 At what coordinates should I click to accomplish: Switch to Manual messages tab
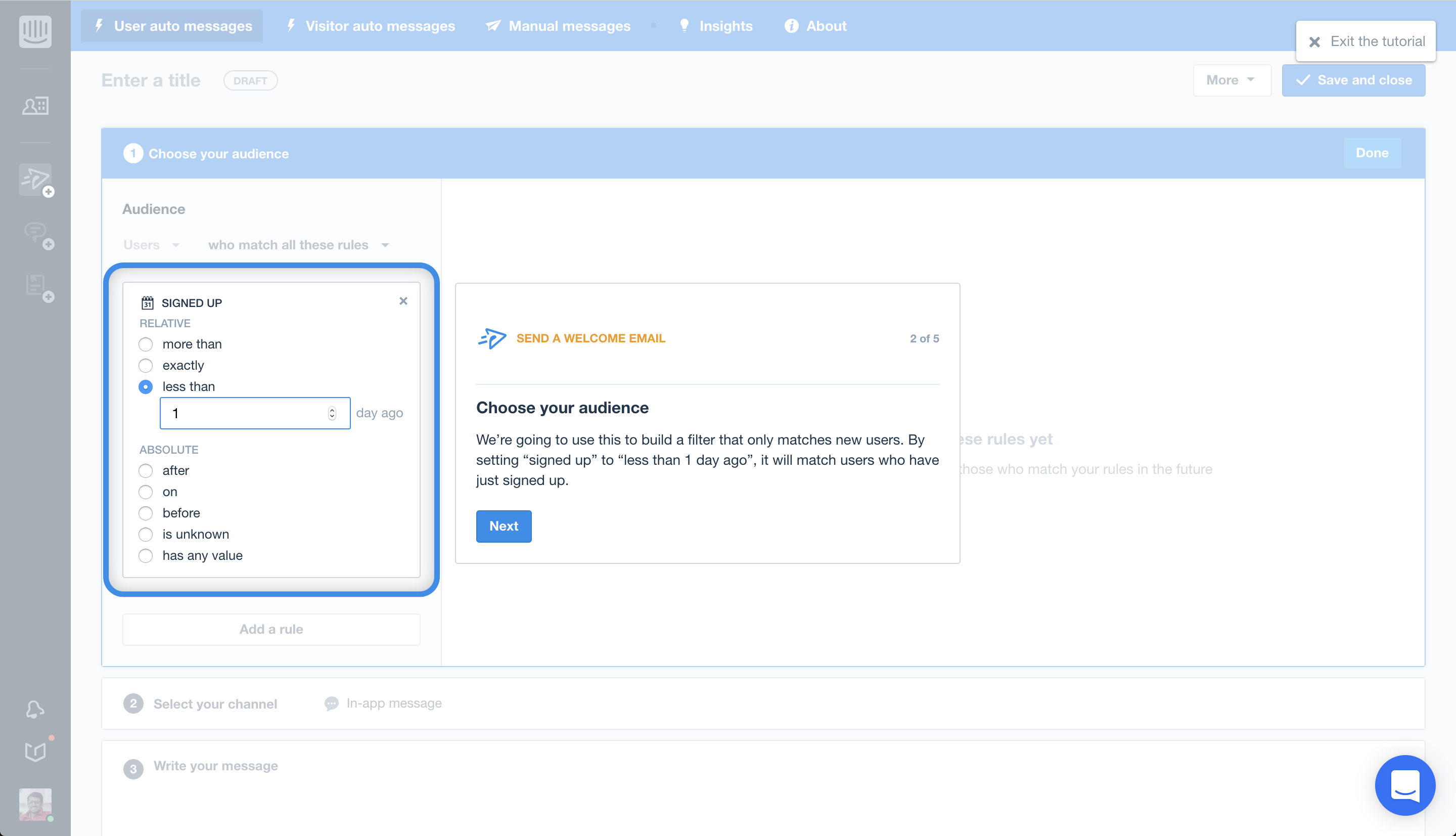[x=559, y=26]
